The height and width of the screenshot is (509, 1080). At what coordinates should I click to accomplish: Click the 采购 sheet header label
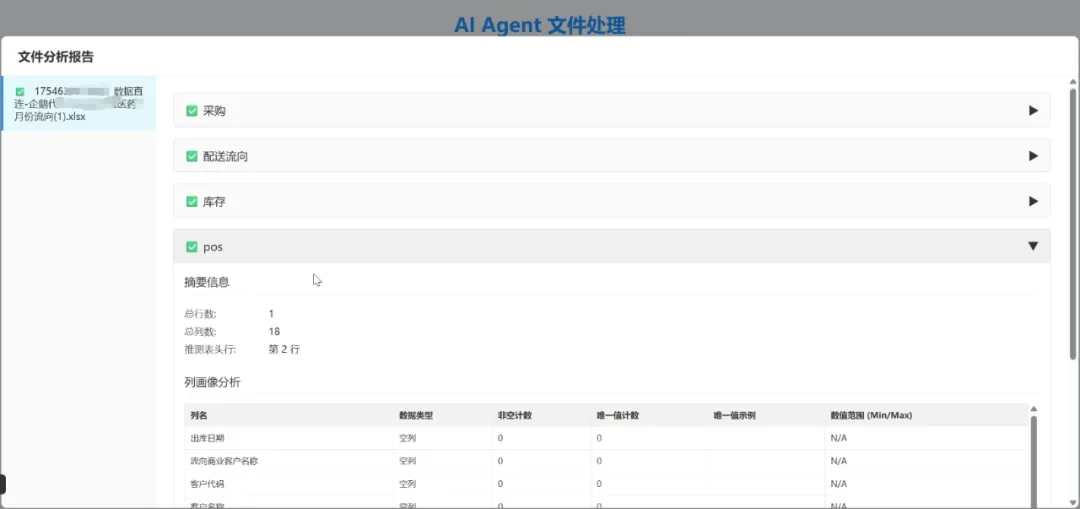coord(214,111)
